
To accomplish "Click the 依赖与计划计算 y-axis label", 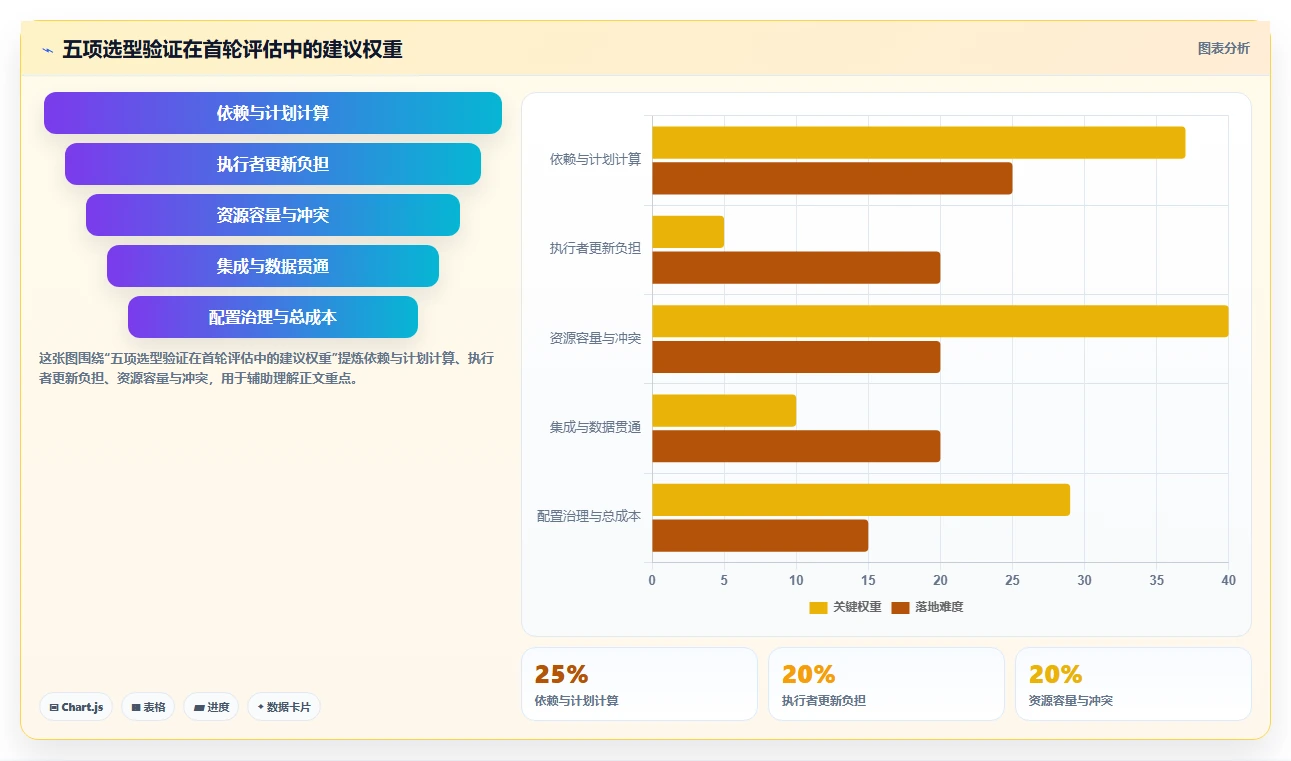I will [595, 159].
